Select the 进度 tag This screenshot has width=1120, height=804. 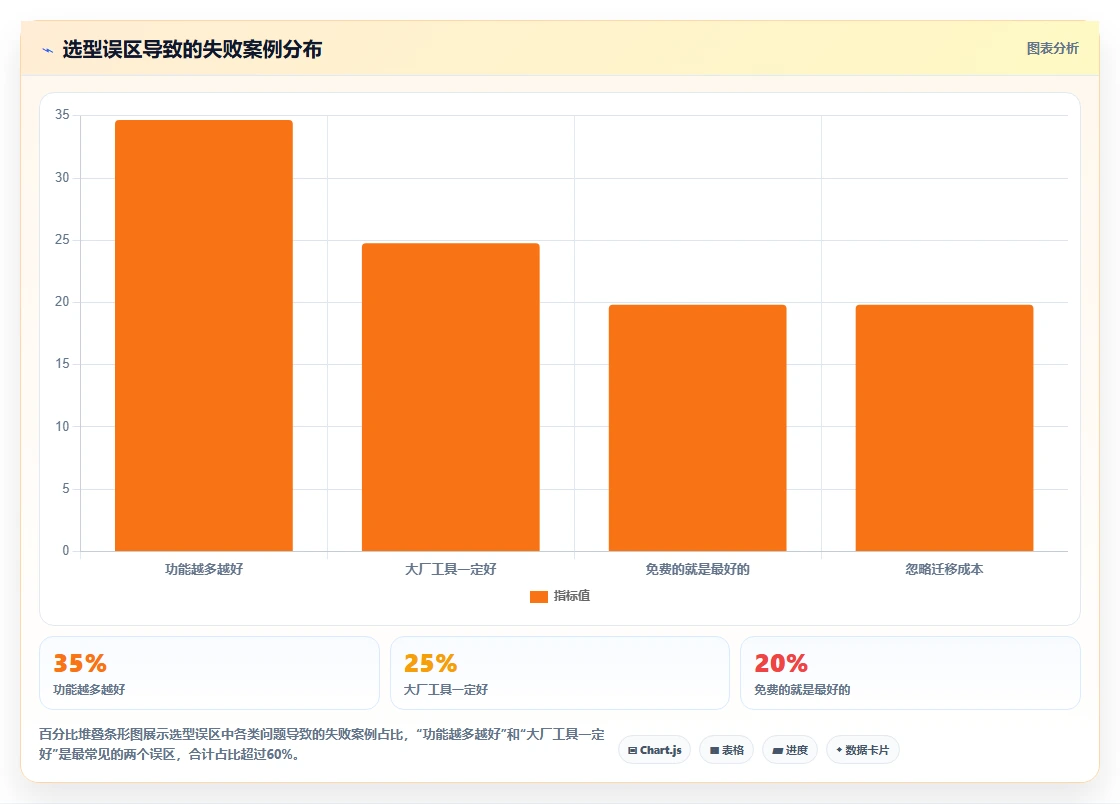tap(790, 750)
